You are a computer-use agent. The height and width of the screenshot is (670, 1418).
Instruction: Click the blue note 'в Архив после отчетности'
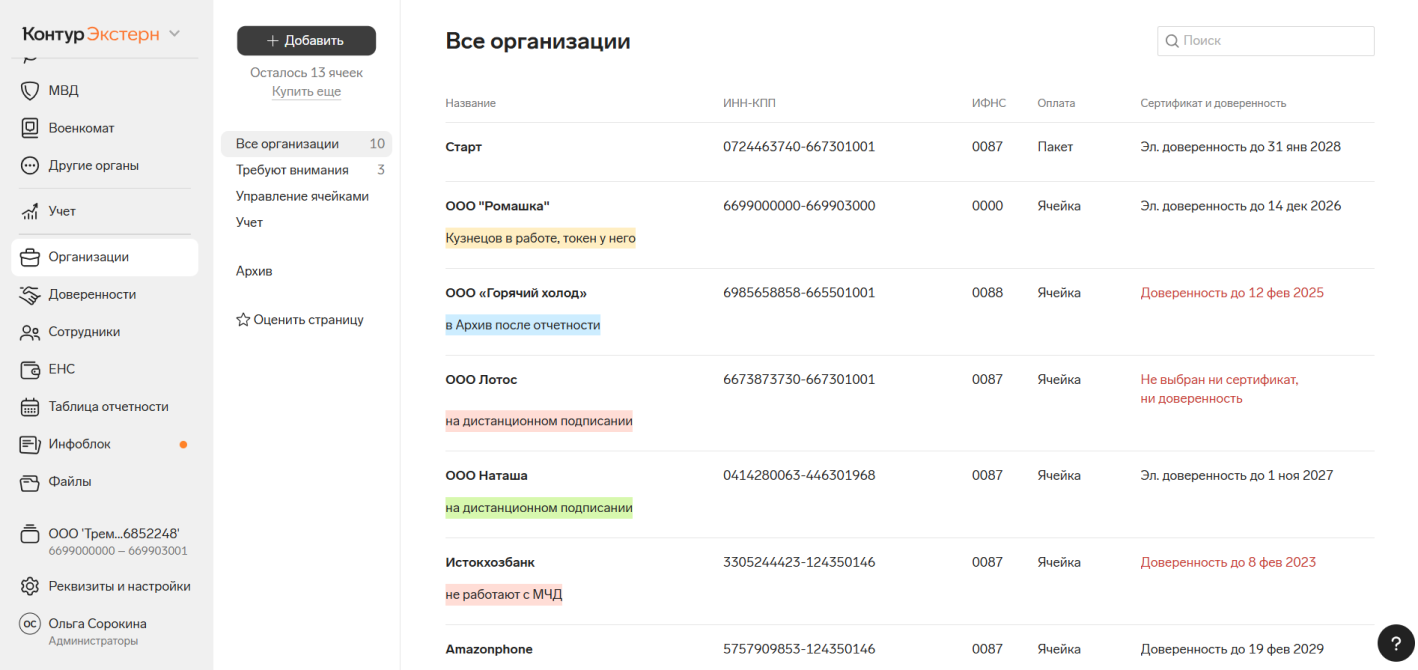pos(523,325)
